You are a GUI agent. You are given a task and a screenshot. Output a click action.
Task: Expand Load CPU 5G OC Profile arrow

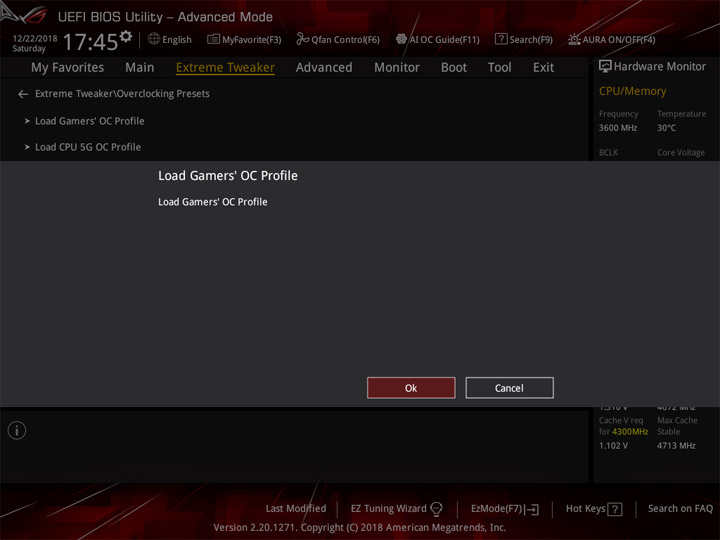click(27, 147)
